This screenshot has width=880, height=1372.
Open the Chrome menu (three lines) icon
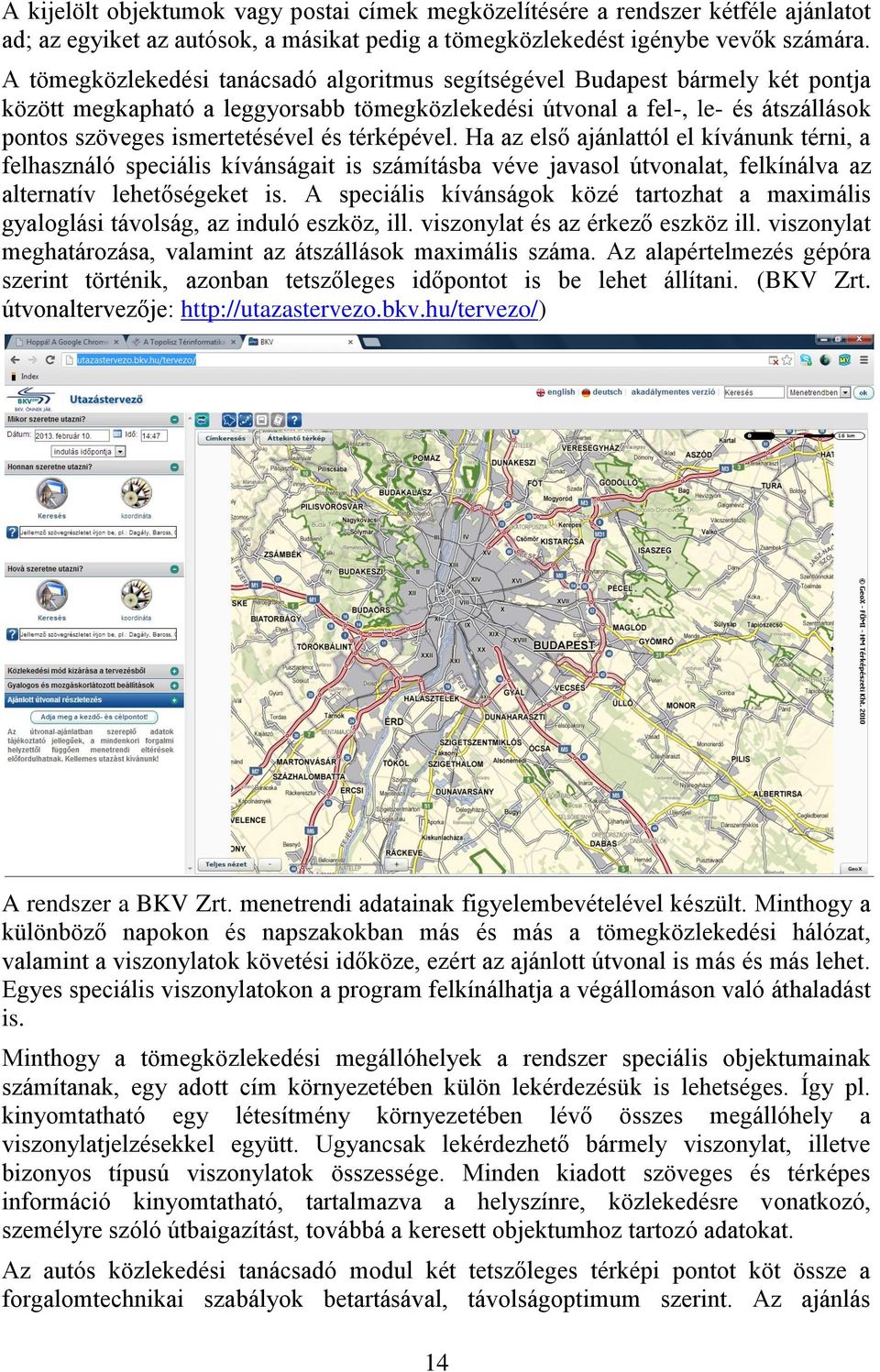863,360
